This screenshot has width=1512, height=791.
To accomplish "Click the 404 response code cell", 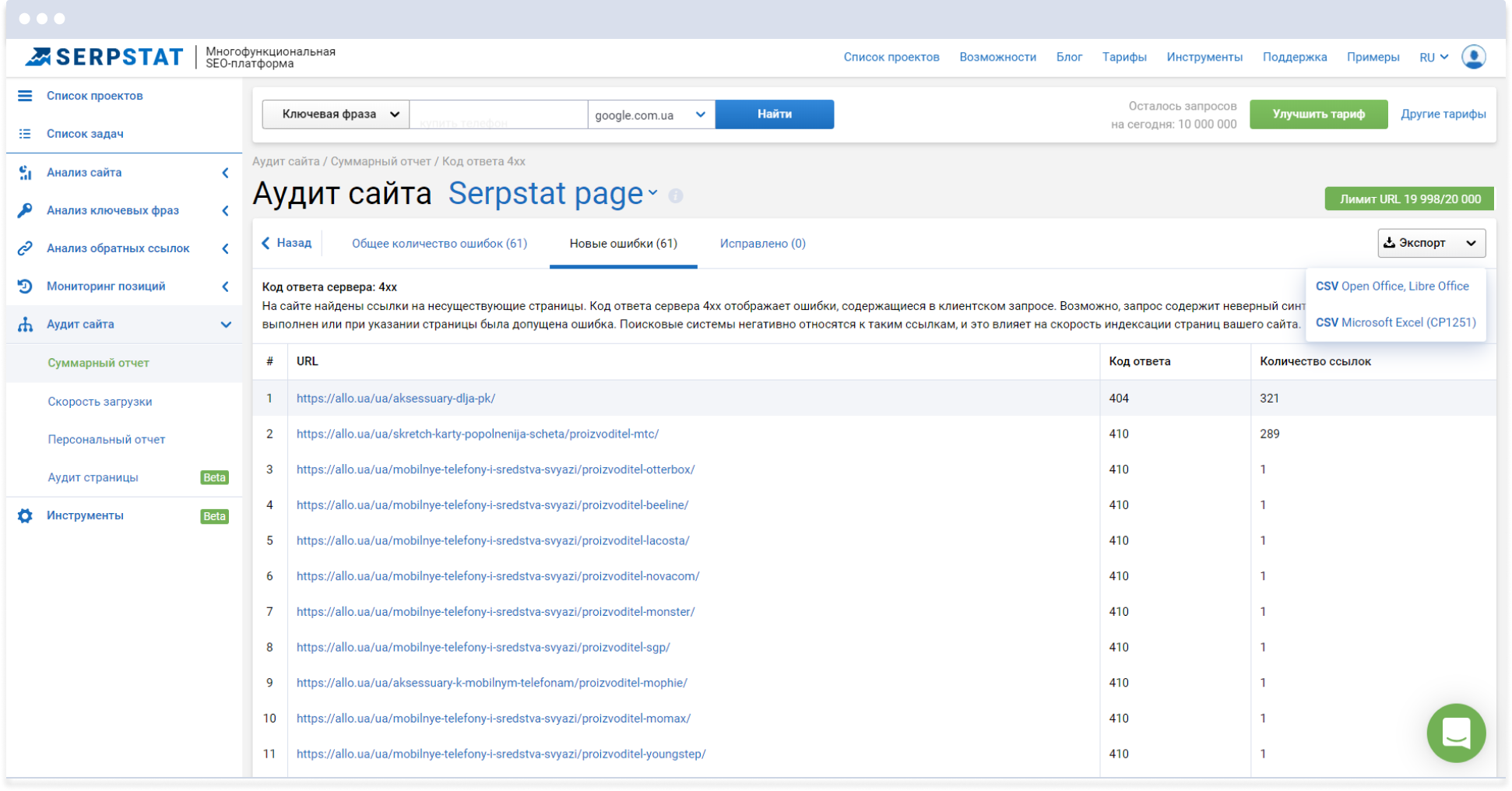I will [x=1119, y=399].
